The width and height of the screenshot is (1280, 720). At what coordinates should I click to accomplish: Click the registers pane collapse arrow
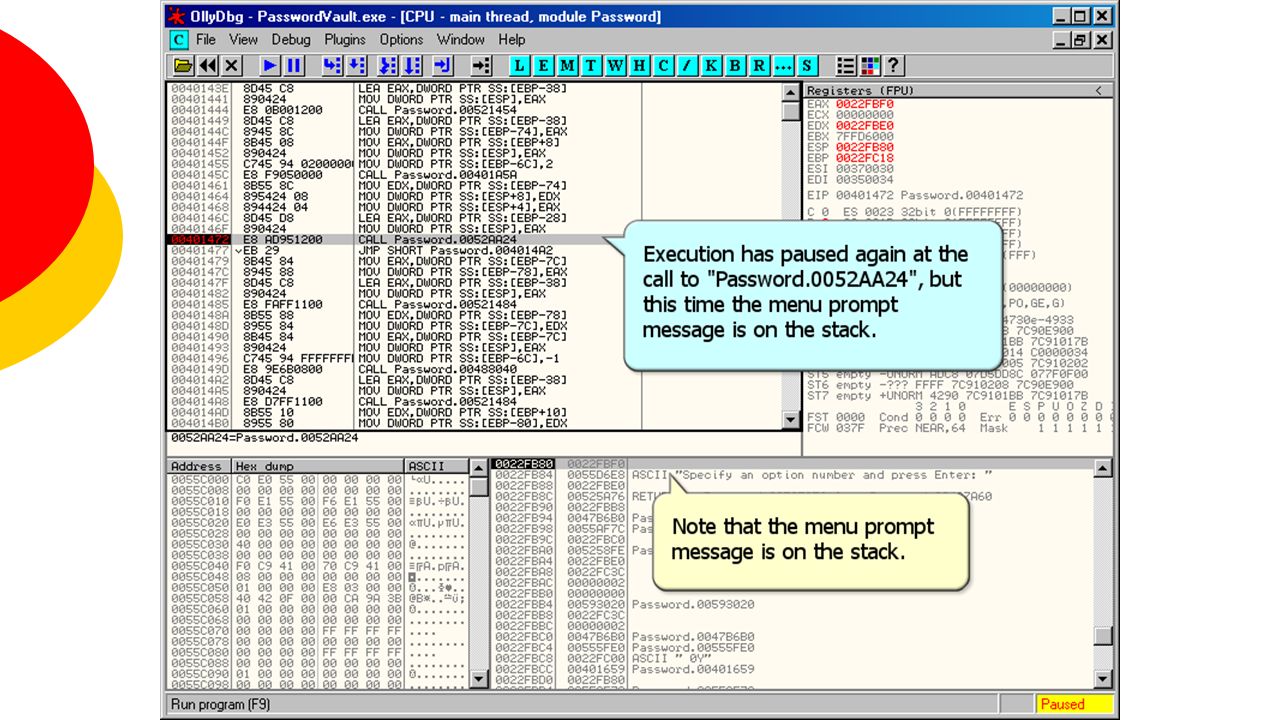pos(1098,91)
